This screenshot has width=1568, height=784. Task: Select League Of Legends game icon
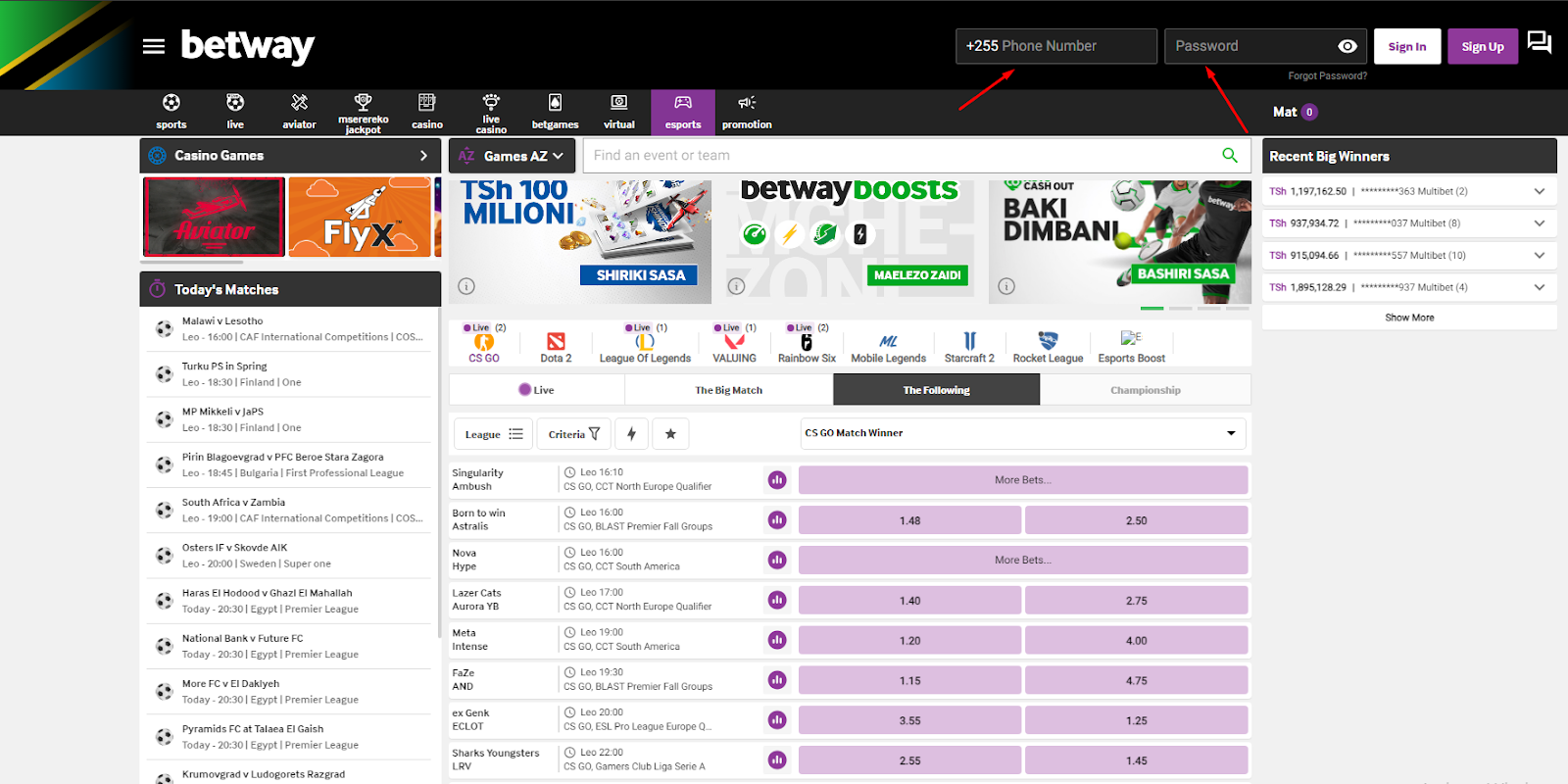point(645,342)
